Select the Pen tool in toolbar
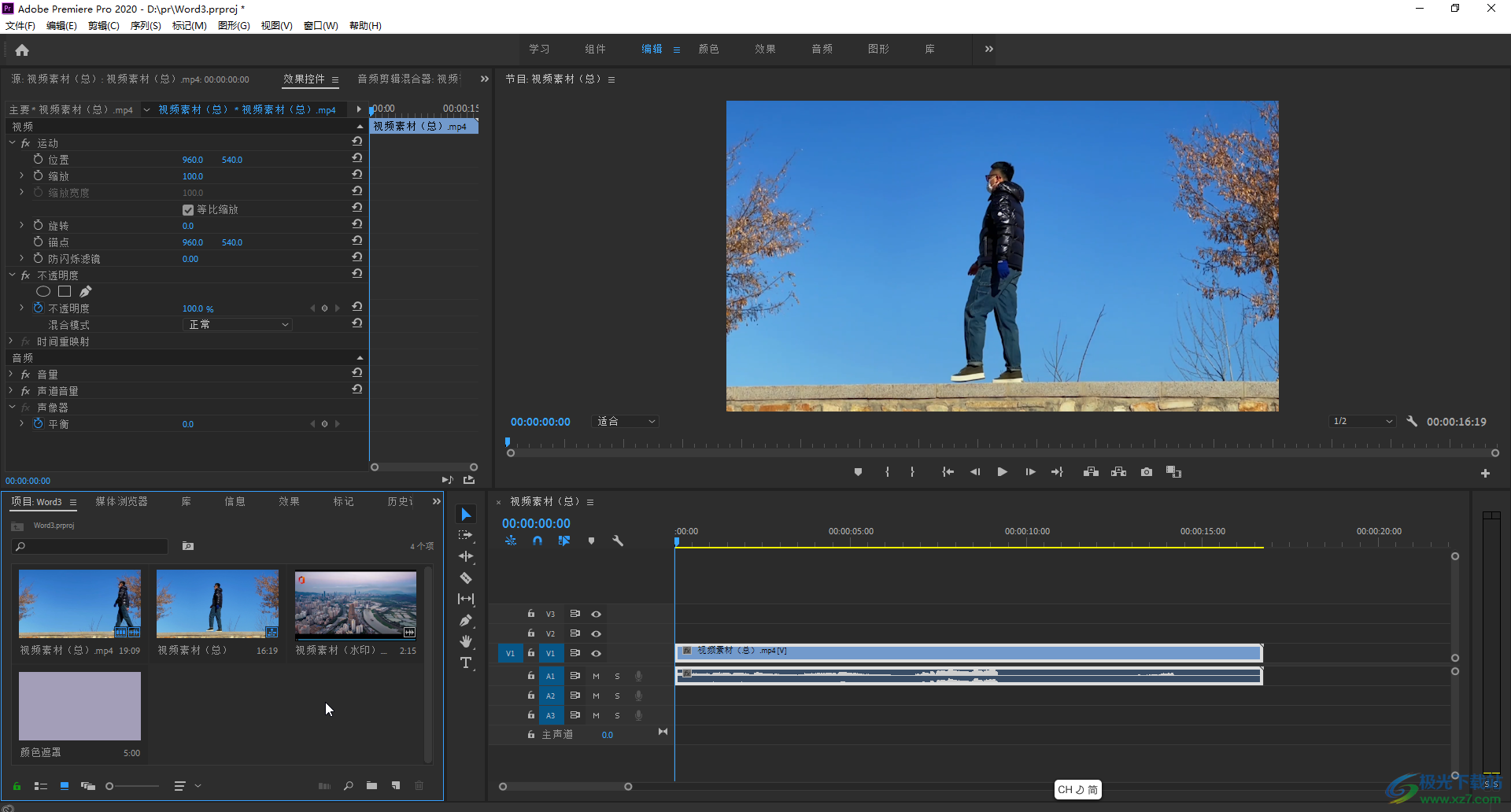The width and height of the screenshot is (1511, 812). coord(466,620)
